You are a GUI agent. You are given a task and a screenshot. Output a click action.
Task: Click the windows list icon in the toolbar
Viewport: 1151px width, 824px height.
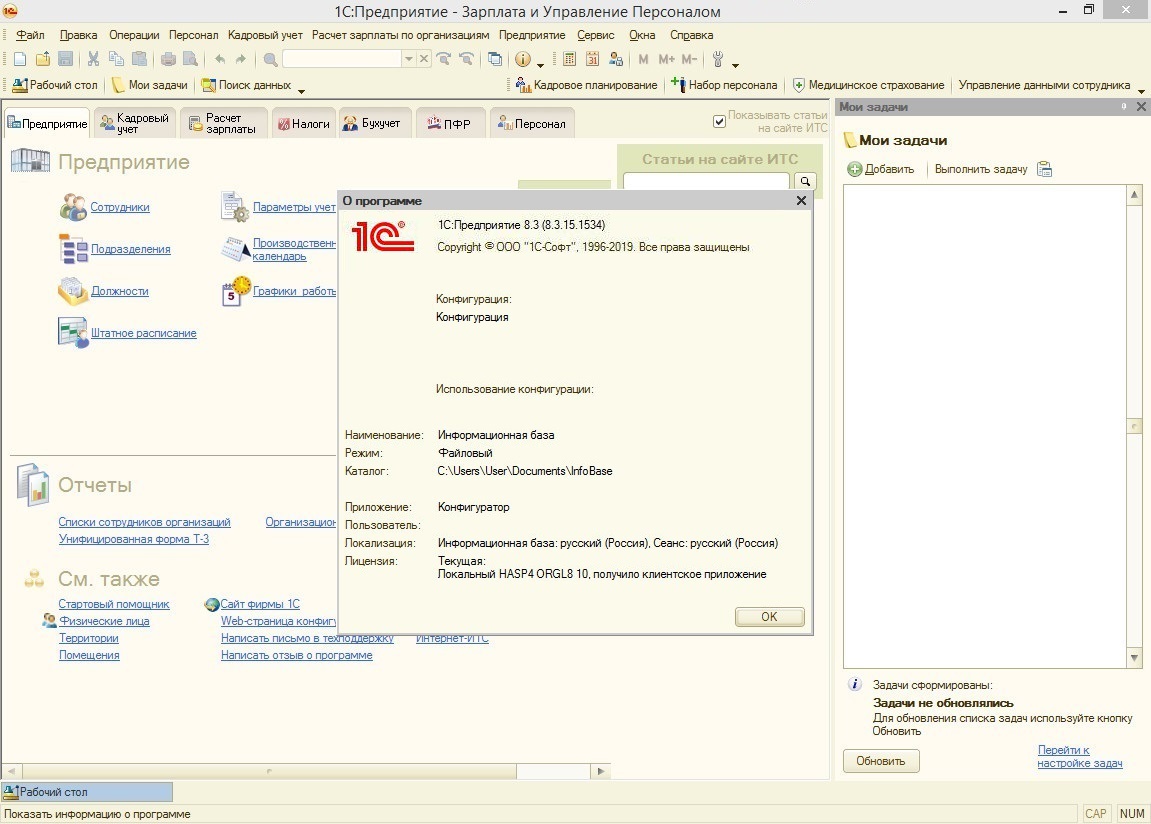(x=495, y=59)
